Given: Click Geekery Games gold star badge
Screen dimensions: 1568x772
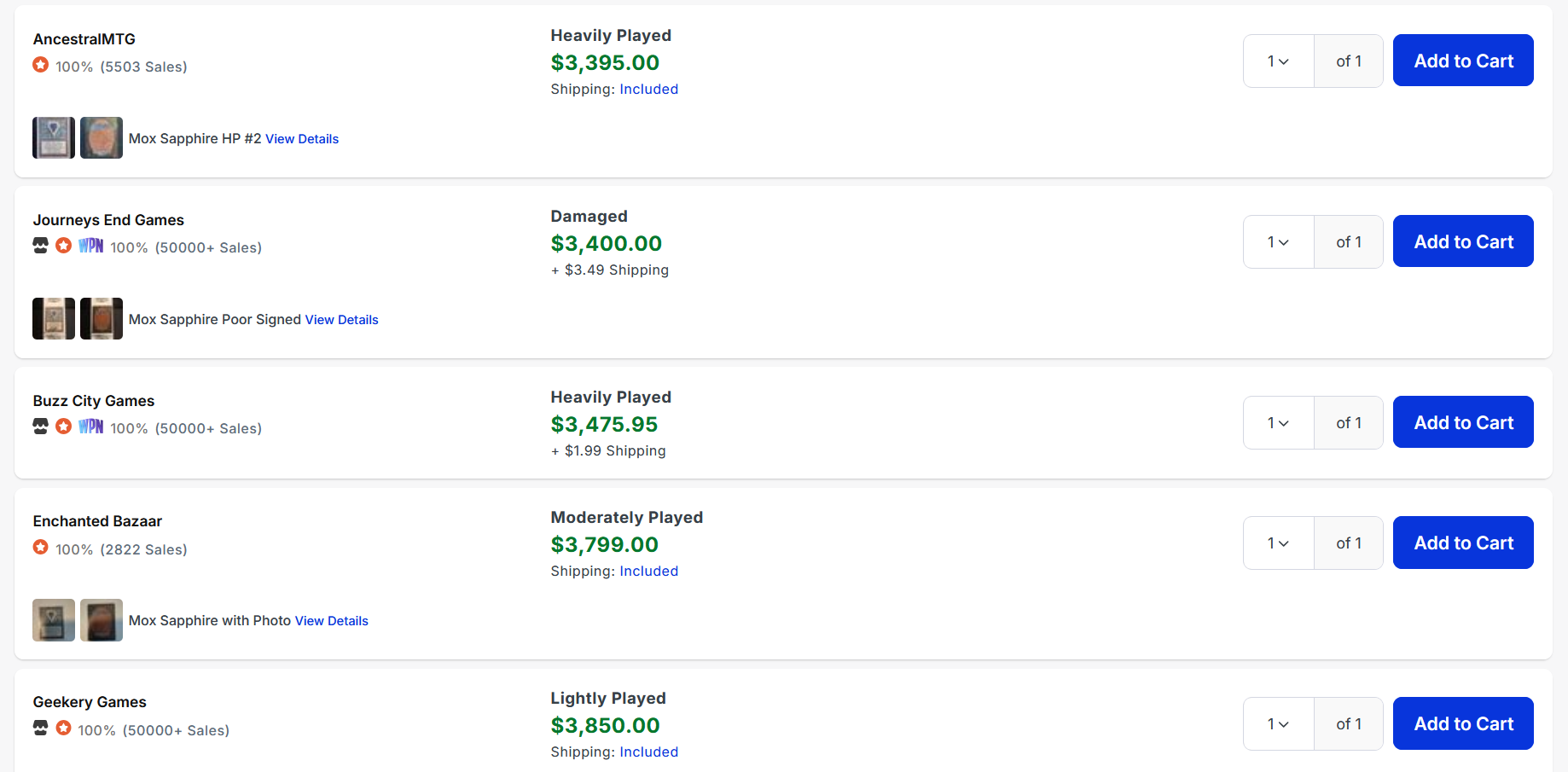Looking at the screenshot, I should coord(63,728).
